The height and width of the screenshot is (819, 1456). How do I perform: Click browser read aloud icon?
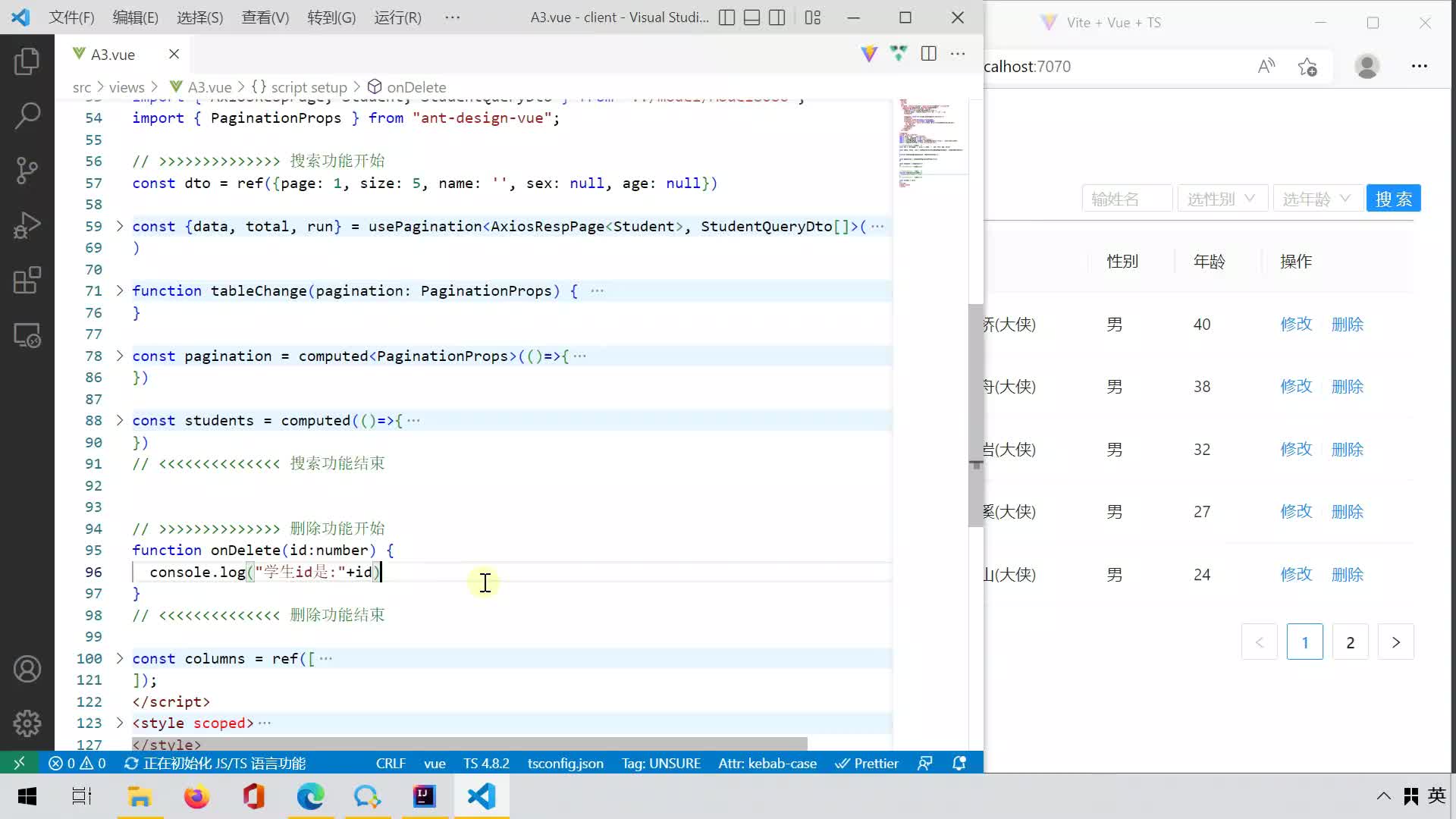pyautogui.click(x=1266, y=66)
